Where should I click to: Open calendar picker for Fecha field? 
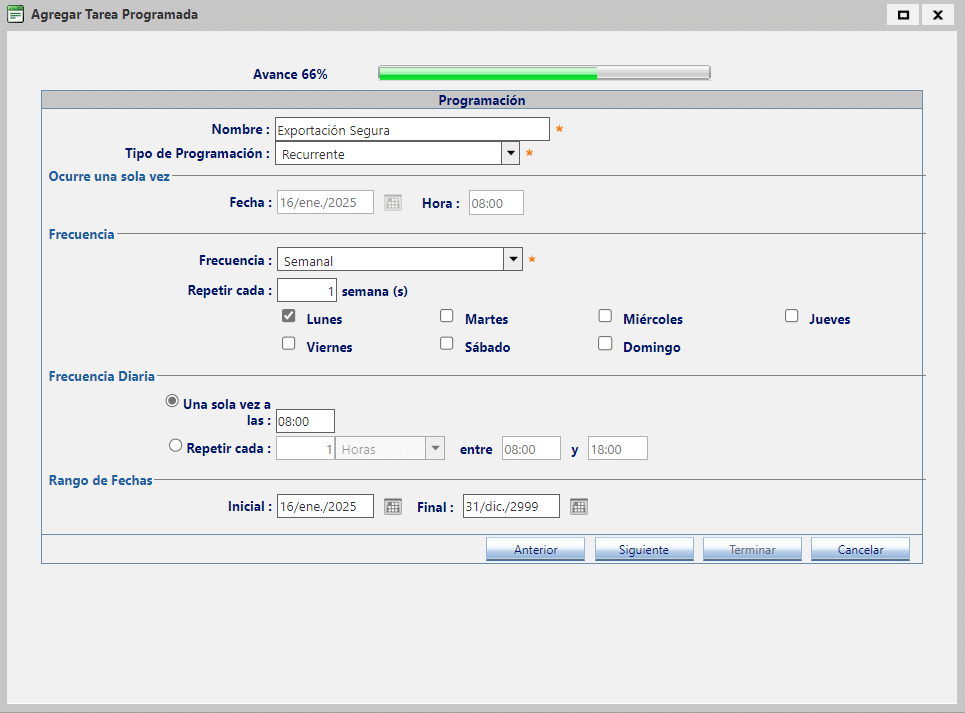tap(393, 202)
